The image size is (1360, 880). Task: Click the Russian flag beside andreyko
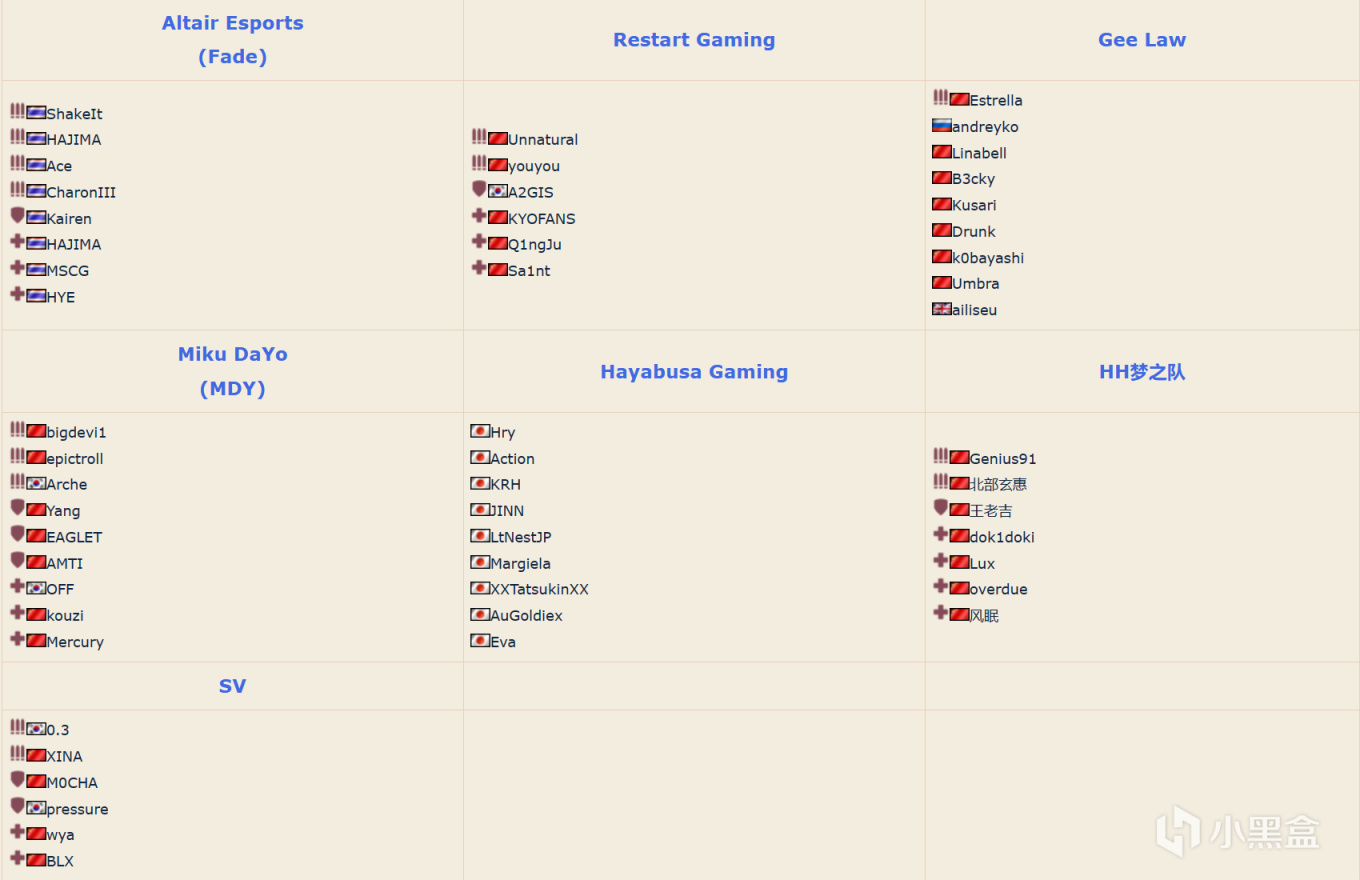pos(941,126)
